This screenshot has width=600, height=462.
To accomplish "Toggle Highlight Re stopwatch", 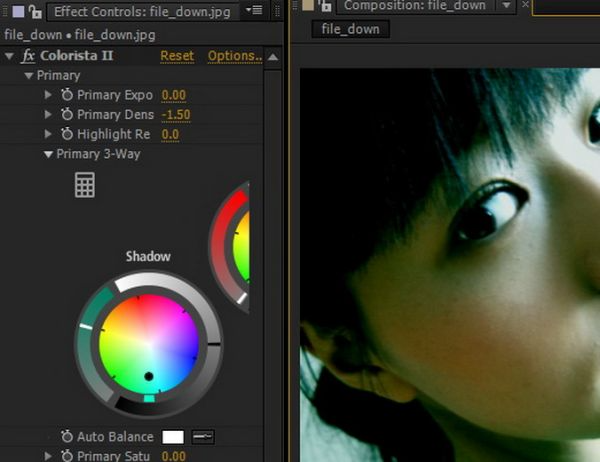I will point(67,134).
